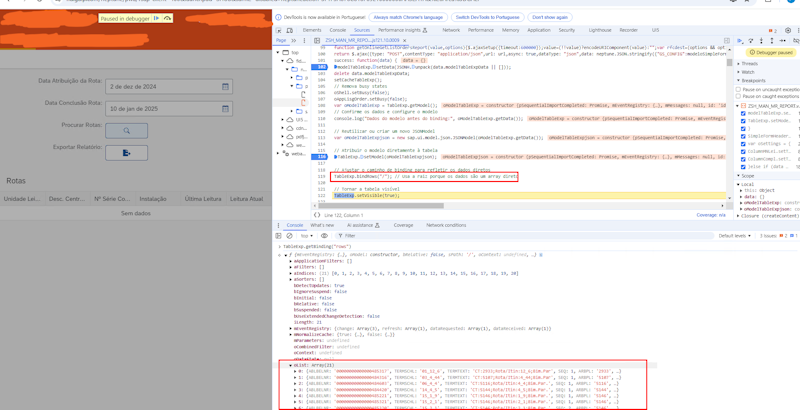Image resolution: width=800 pixels, height=410 pixels.
Task: Click the console live expression eye icon
Action: click(324, 236)
